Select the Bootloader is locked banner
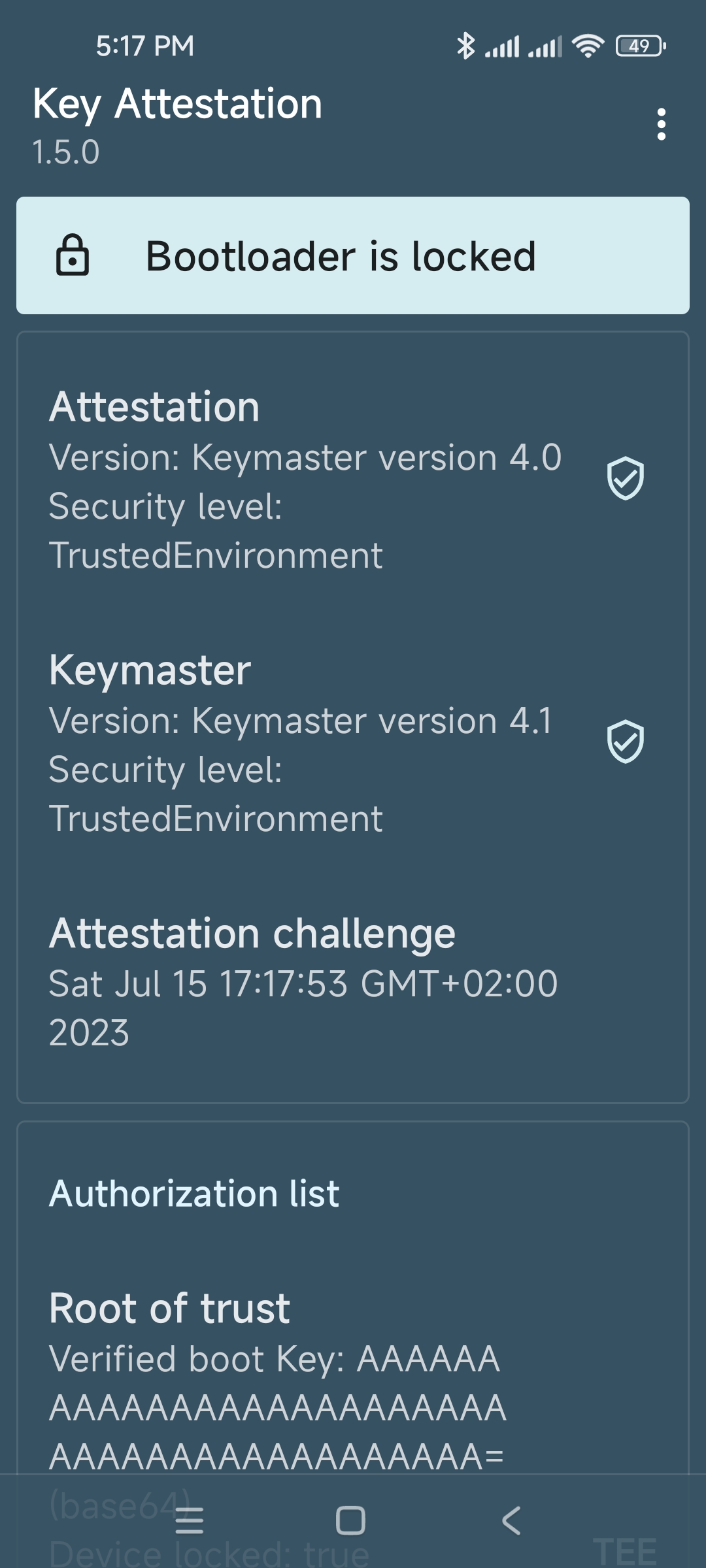The image size is (706, 1568). coord(353,255)
